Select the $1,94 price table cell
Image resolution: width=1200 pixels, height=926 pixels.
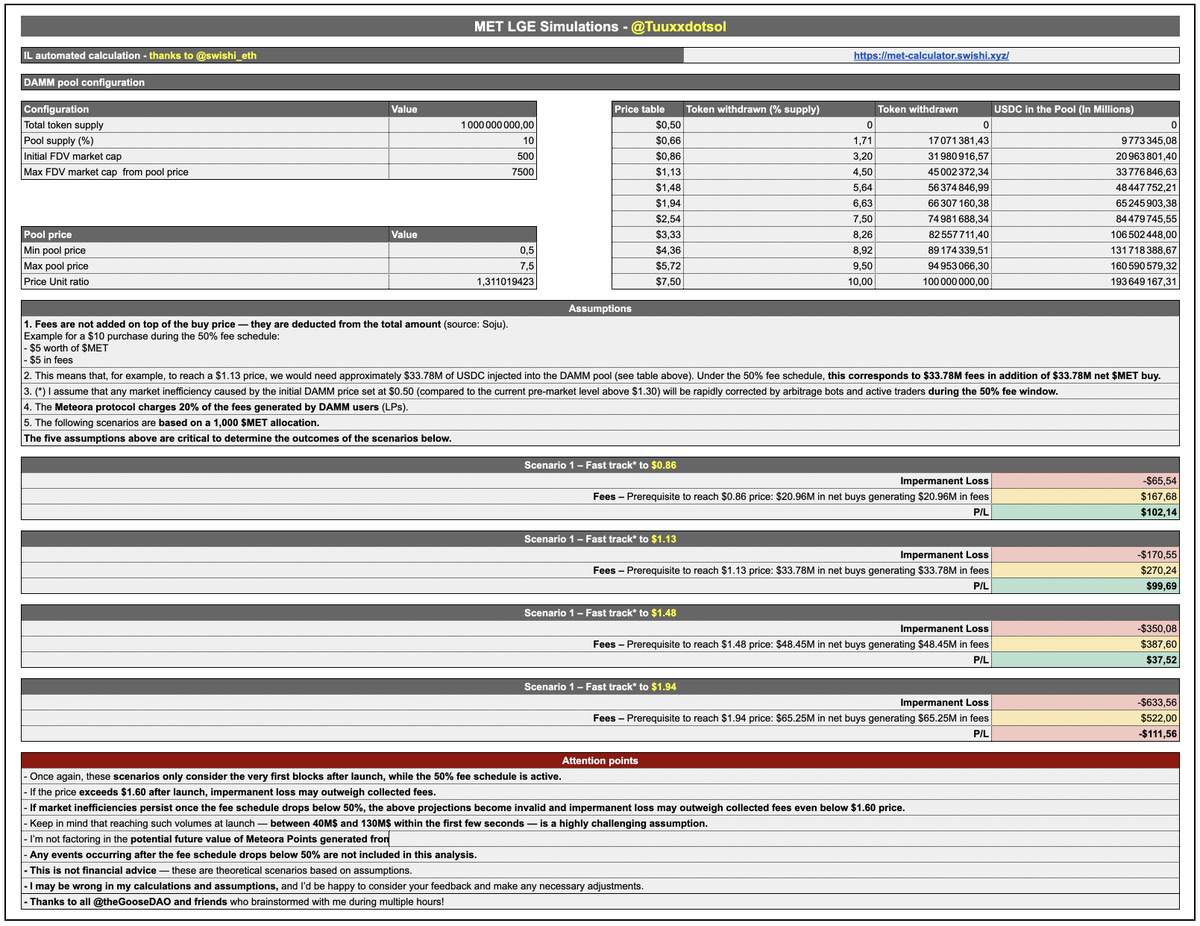pos(647,203)
